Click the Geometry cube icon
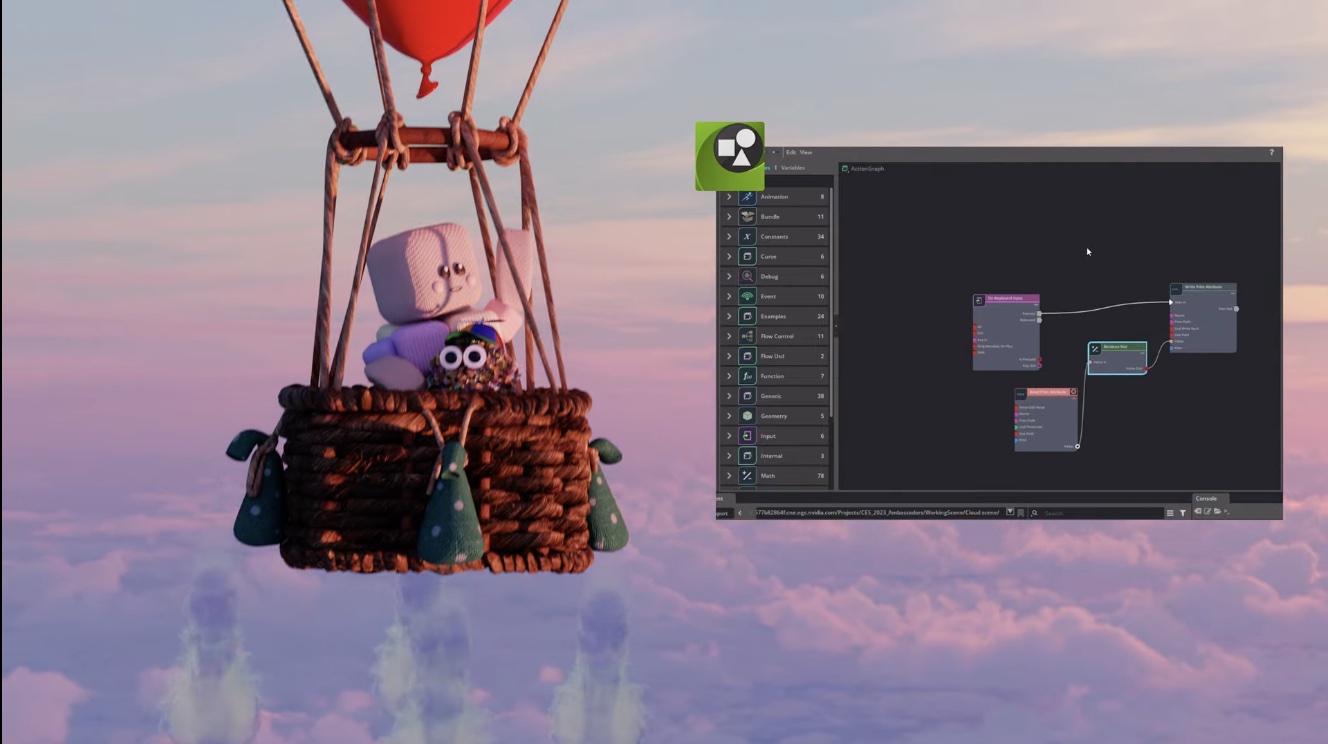Screen dimensions: 1328x744 coord(747,416)
